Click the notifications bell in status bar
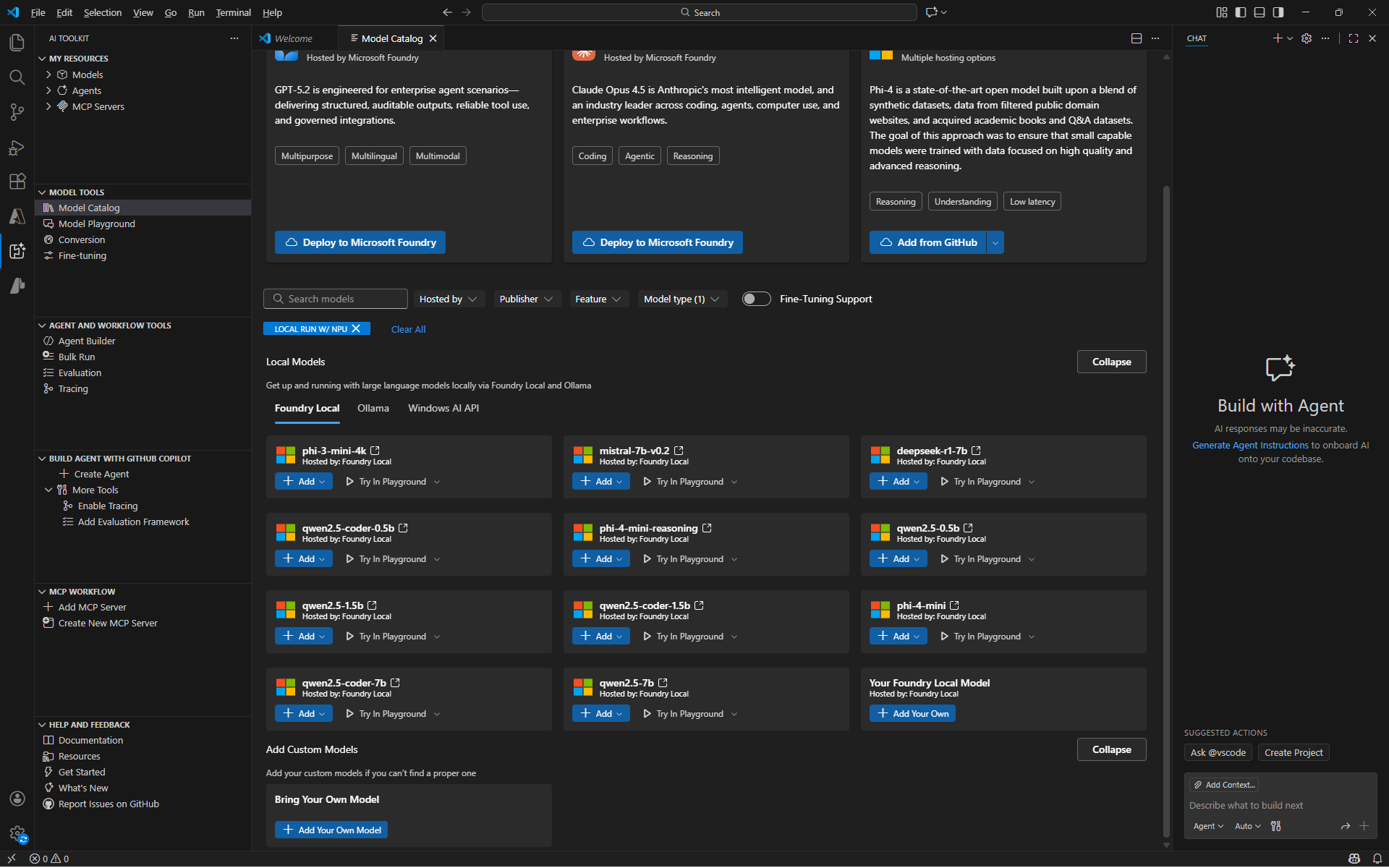This screenshot has width=1389, height=868. 1377,859
